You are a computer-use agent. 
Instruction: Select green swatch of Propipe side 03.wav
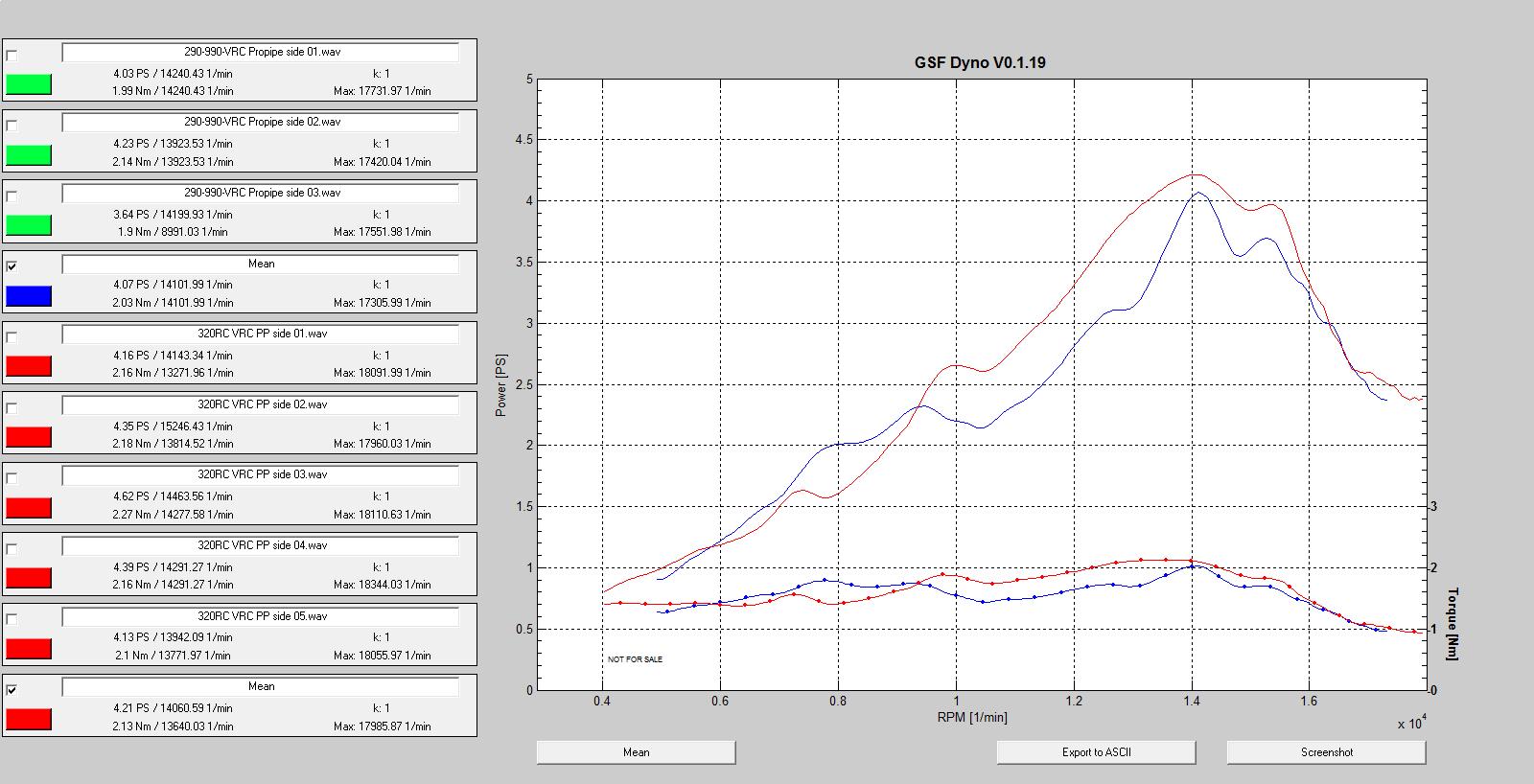coord(29,225)
